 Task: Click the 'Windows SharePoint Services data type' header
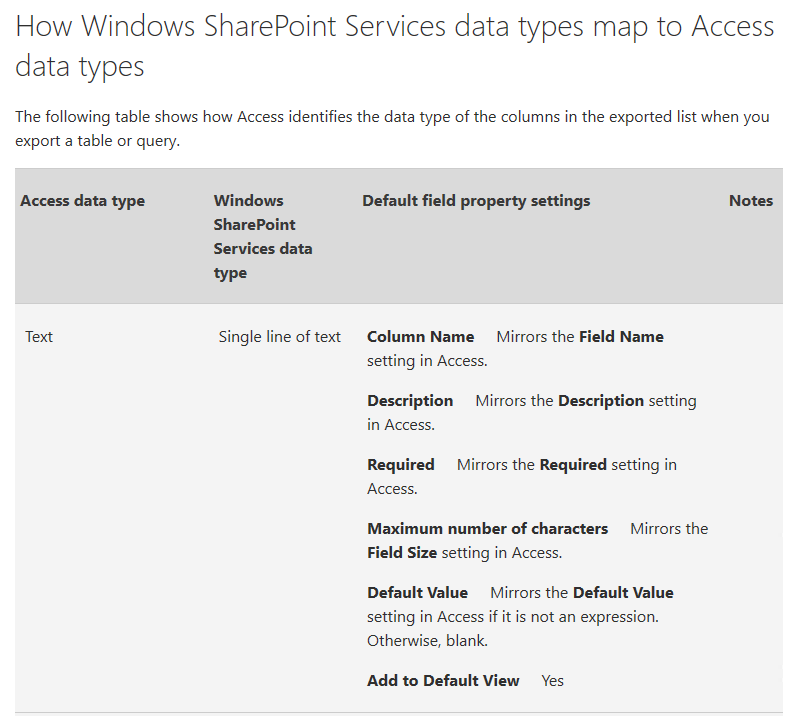[x=263, y=237]
